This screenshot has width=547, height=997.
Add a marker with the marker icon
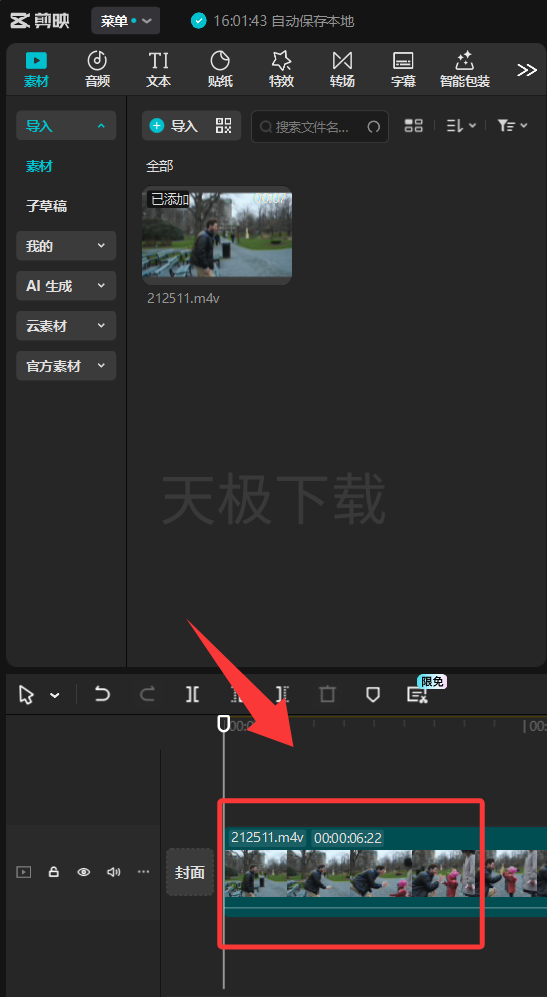click(373, 694)
